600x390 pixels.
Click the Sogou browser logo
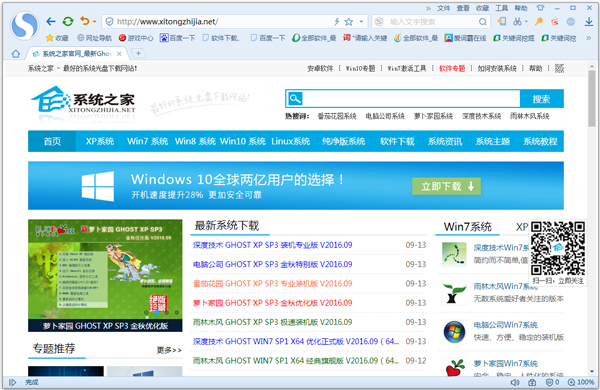click(x=25, y=25)
